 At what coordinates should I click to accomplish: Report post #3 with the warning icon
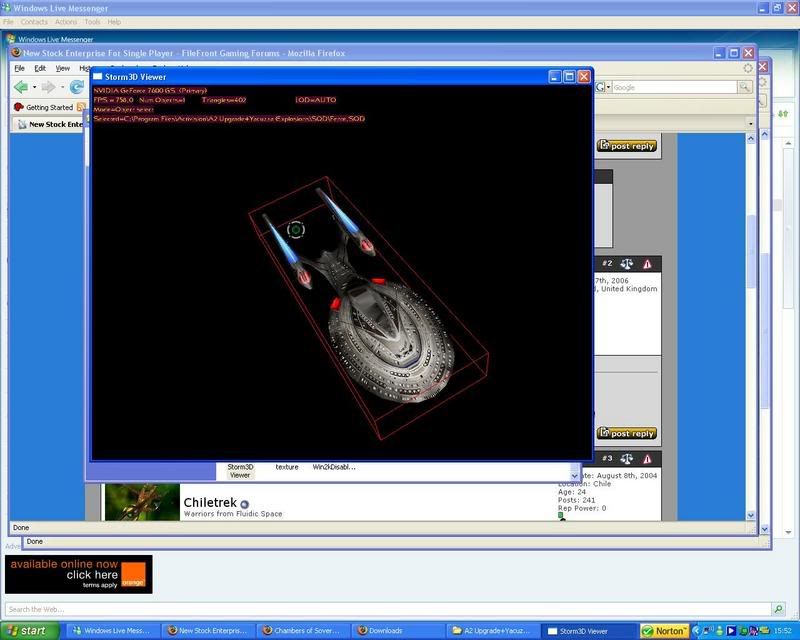click(x=647, y=459)
